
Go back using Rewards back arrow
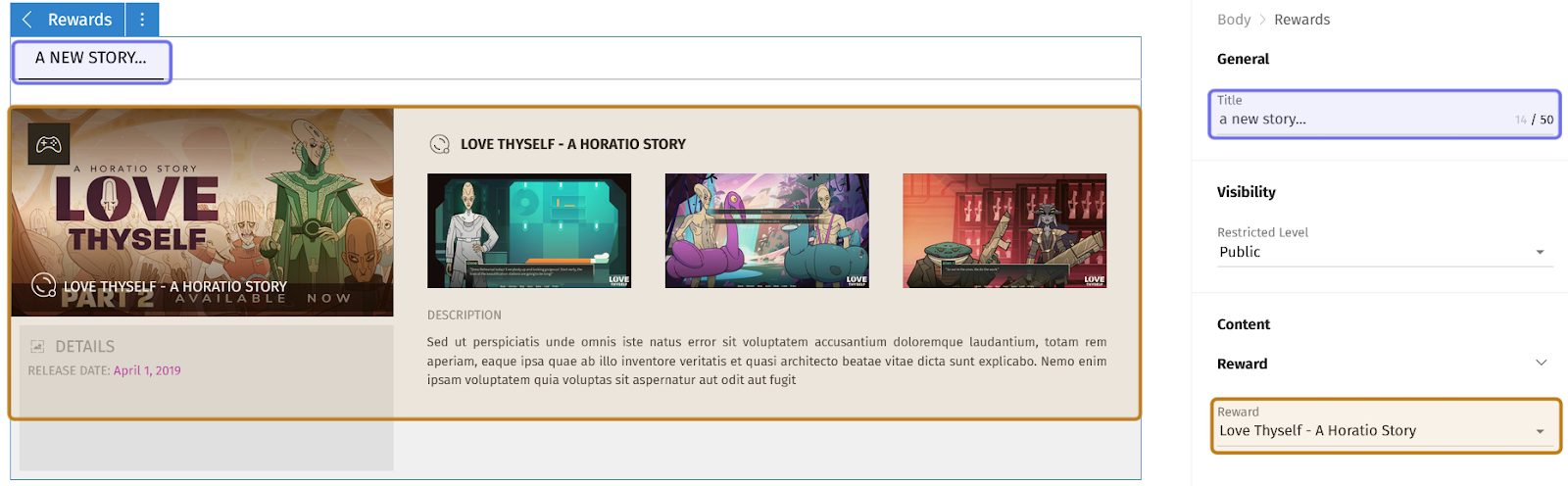[27, 20]
